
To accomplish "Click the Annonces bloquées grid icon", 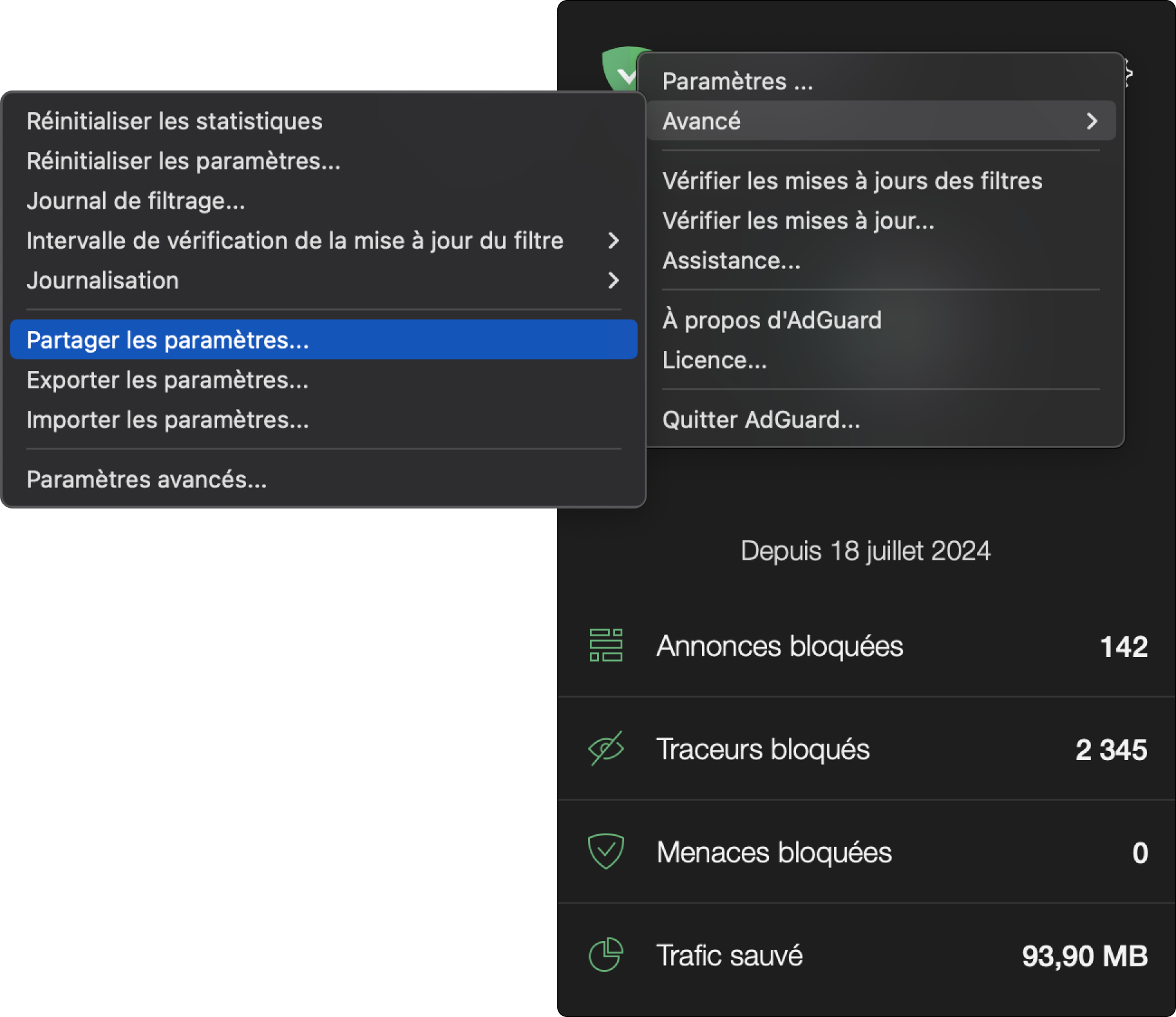I will click(x=605, y=645).
